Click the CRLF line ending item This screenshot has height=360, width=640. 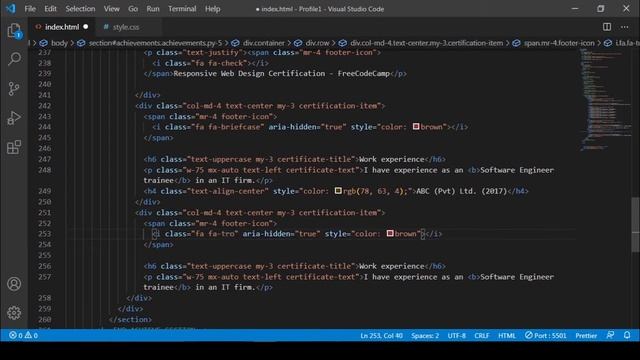482,336
